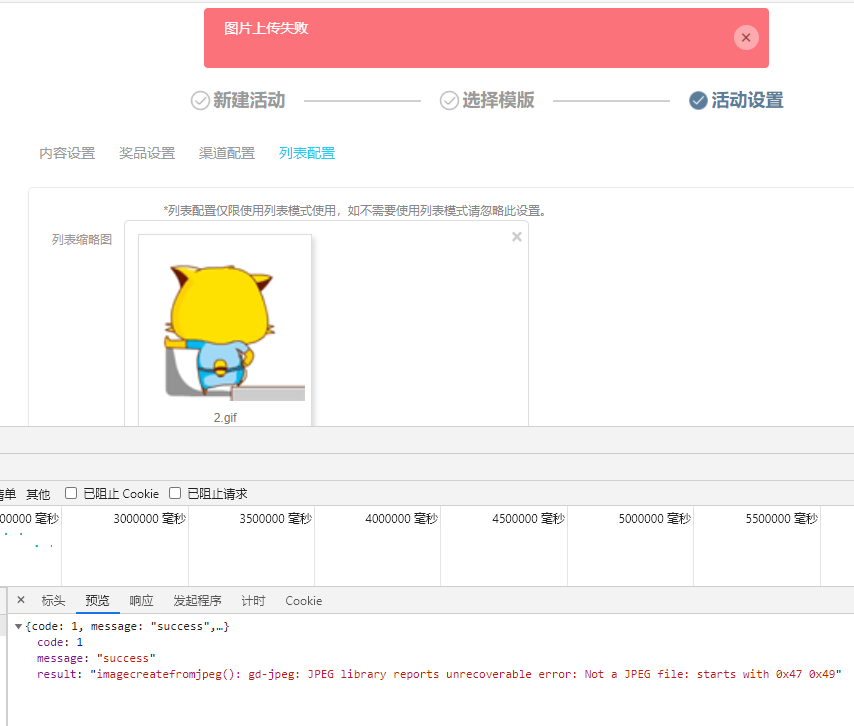
Task: Show the 发起程序 tab
Action: click(x=197, y=601)
